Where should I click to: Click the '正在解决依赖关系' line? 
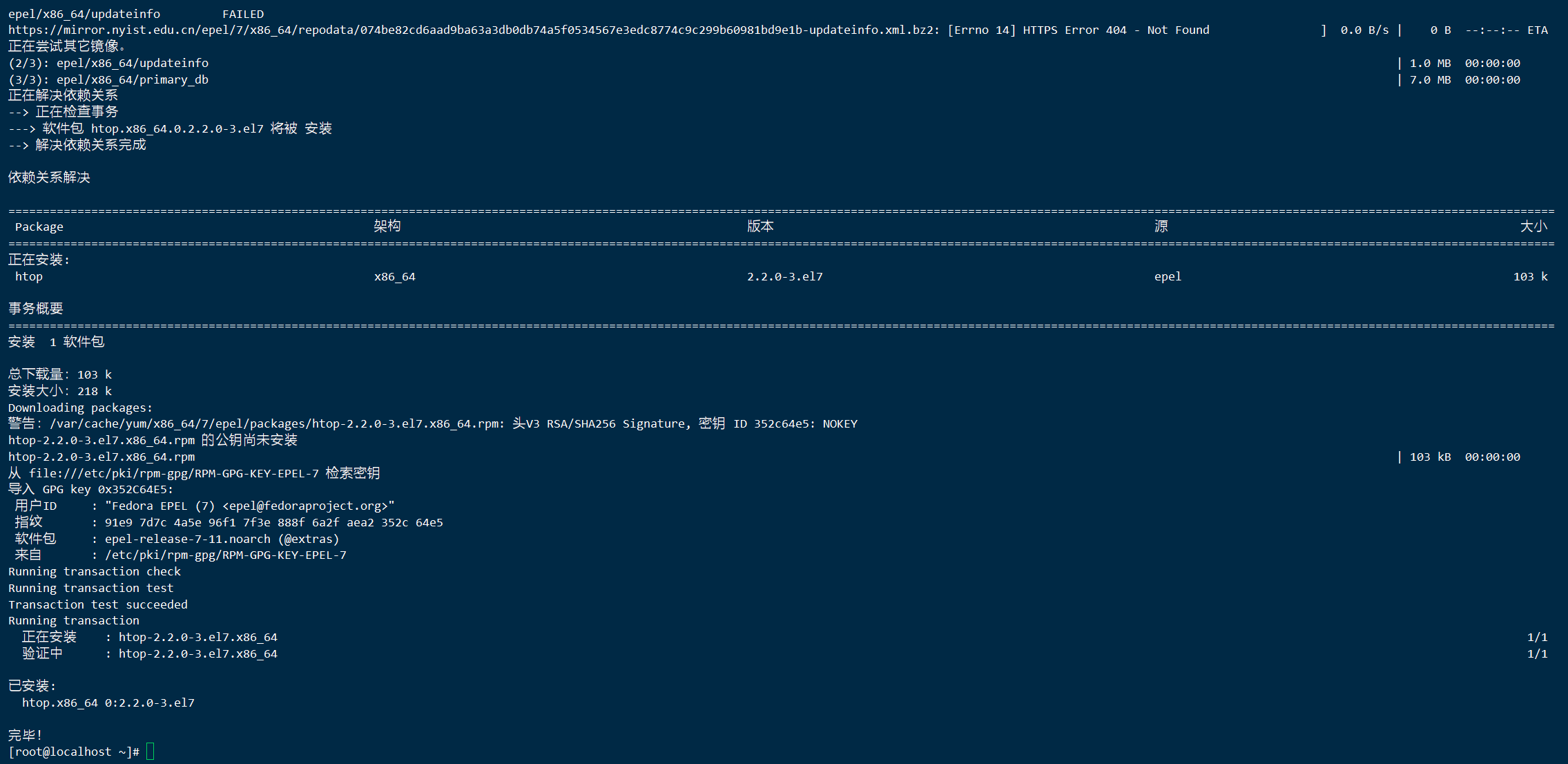pos(64,95)
